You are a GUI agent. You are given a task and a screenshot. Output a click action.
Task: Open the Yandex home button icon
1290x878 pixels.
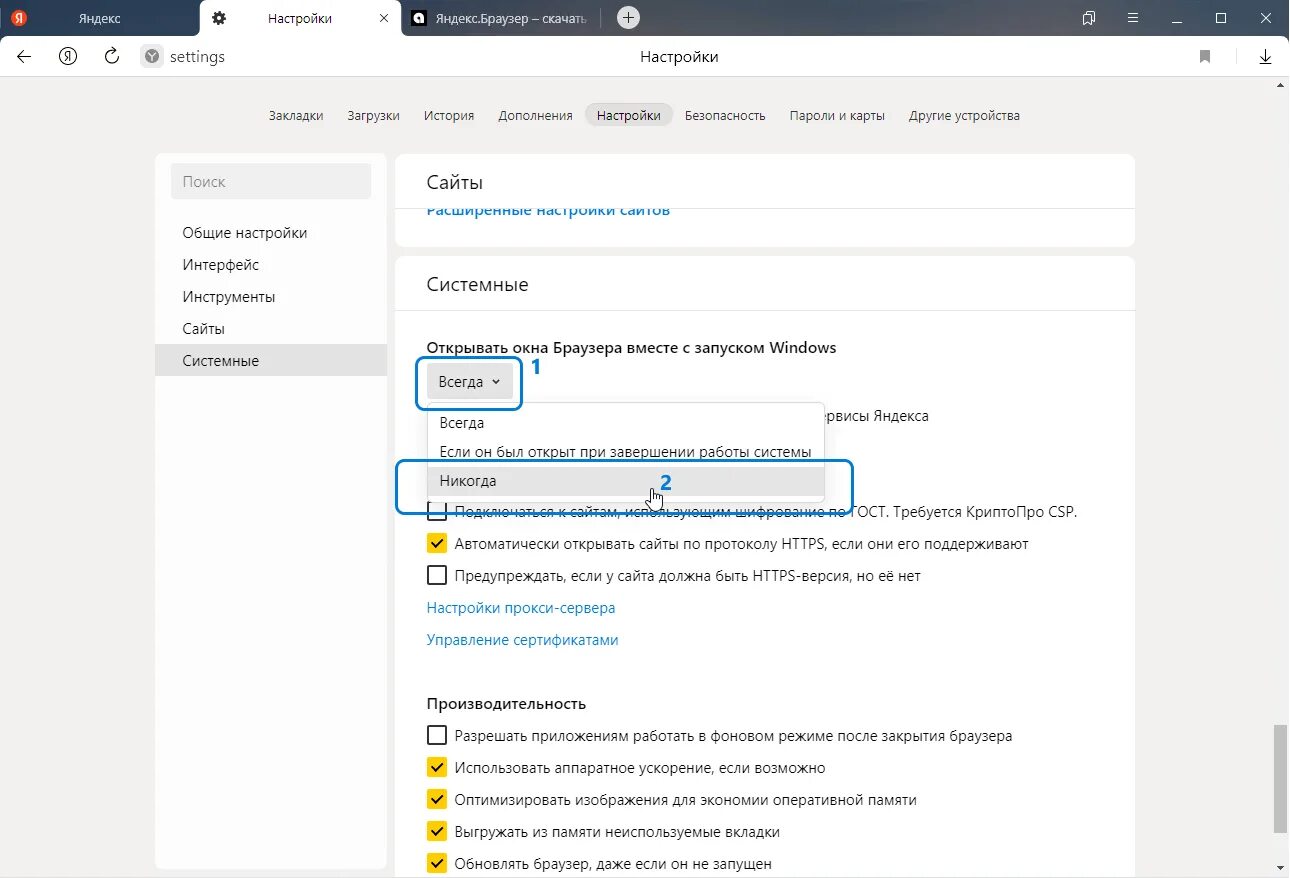coord(68,57)
